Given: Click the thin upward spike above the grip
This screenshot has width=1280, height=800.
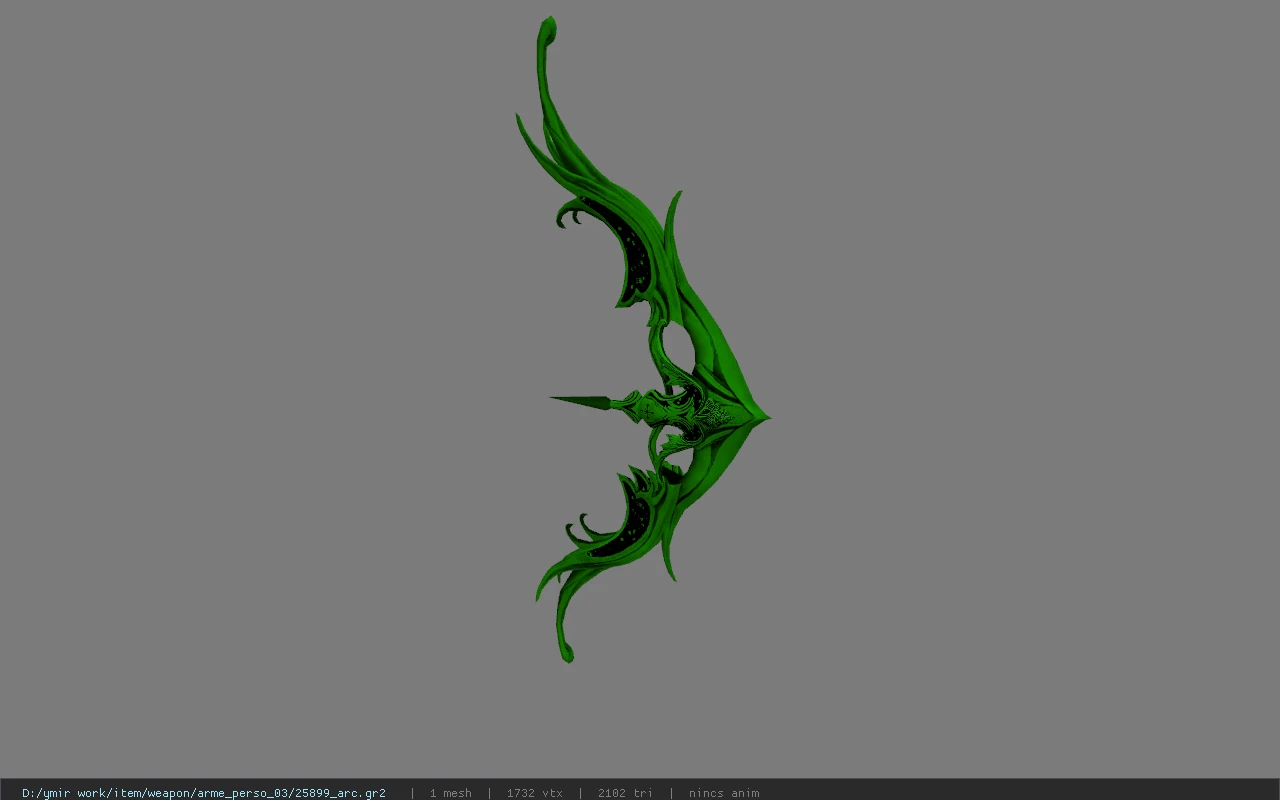Looking at the screenshot, I should click(674, 225).
